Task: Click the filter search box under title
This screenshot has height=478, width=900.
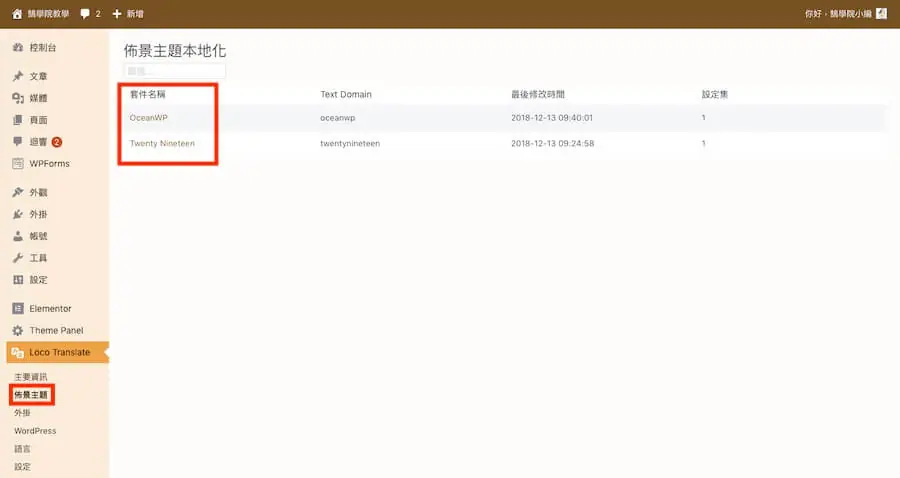Action: point(174,71)
